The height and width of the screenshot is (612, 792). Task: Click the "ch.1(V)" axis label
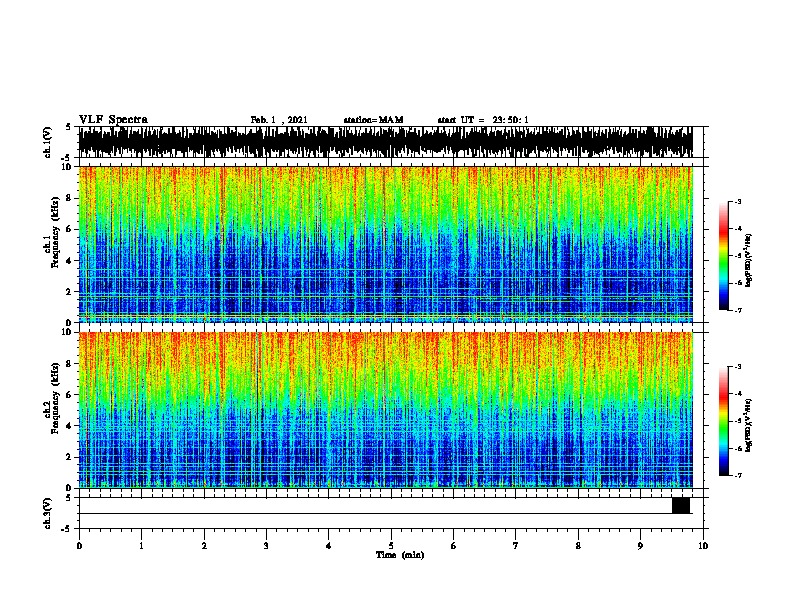point(48,142)
